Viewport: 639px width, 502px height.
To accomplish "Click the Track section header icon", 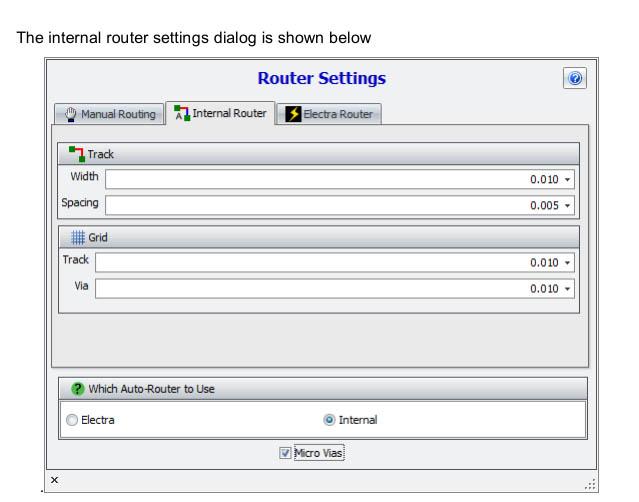I will coord(76,155).
